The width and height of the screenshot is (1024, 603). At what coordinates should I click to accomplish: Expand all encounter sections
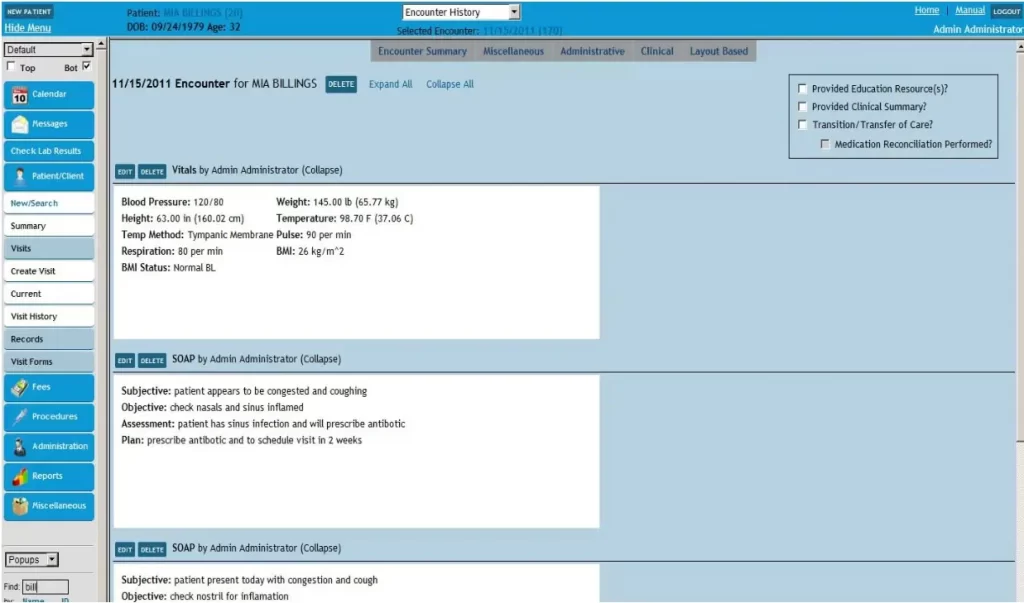pyautogui.click(x=390, y=84)
